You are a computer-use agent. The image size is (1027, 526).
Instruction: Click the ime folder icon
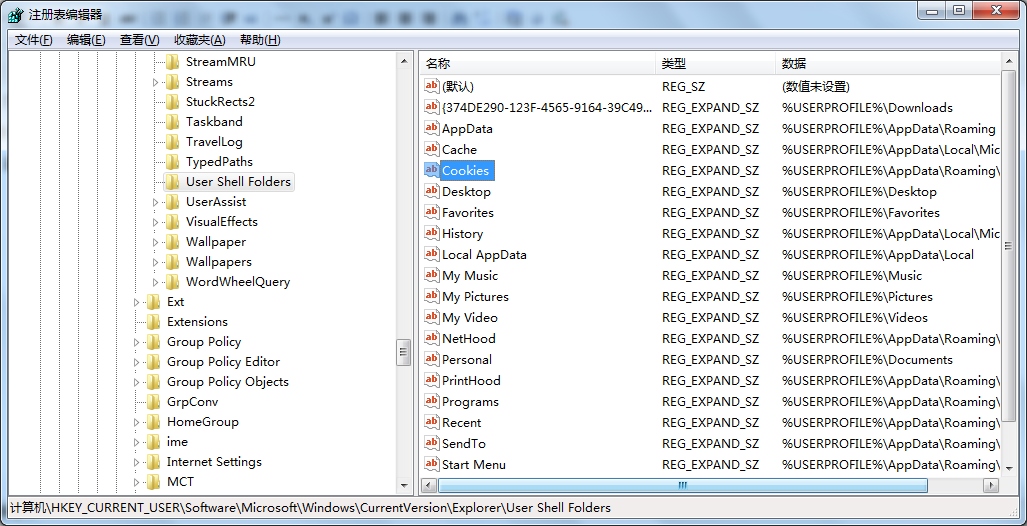(x=153, y=442)
